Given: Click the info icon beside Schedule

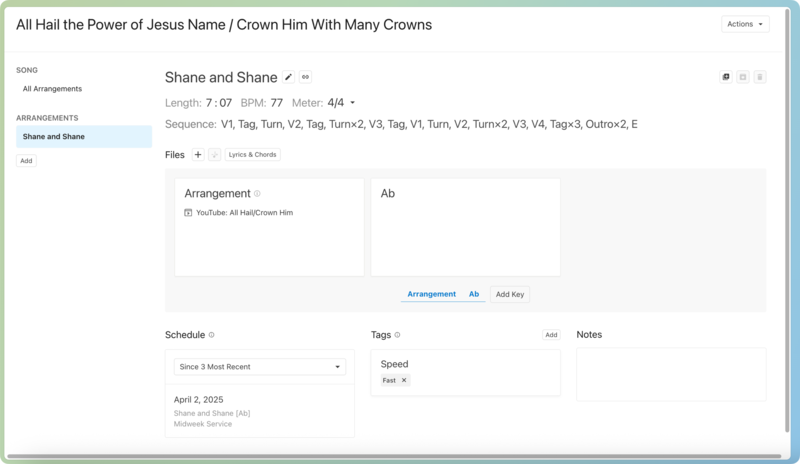Looking at the screenshot, I should click(211, 335).
